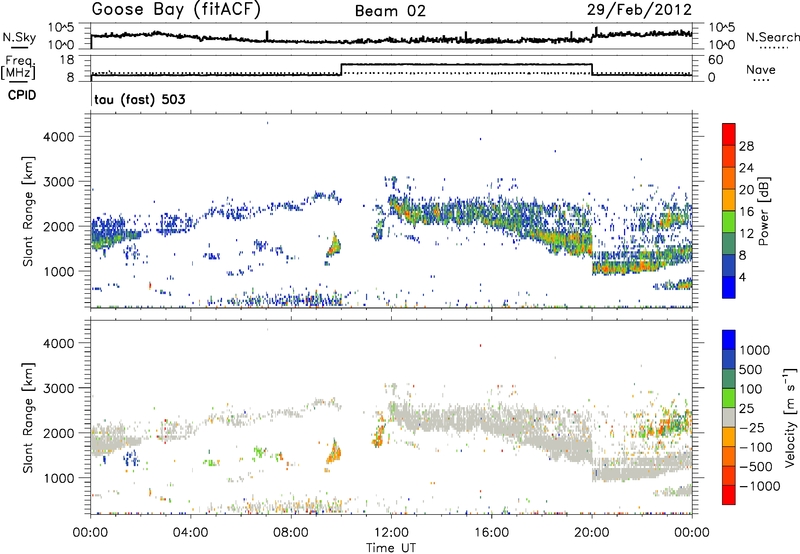Select the N.Sky legend label

19,37
